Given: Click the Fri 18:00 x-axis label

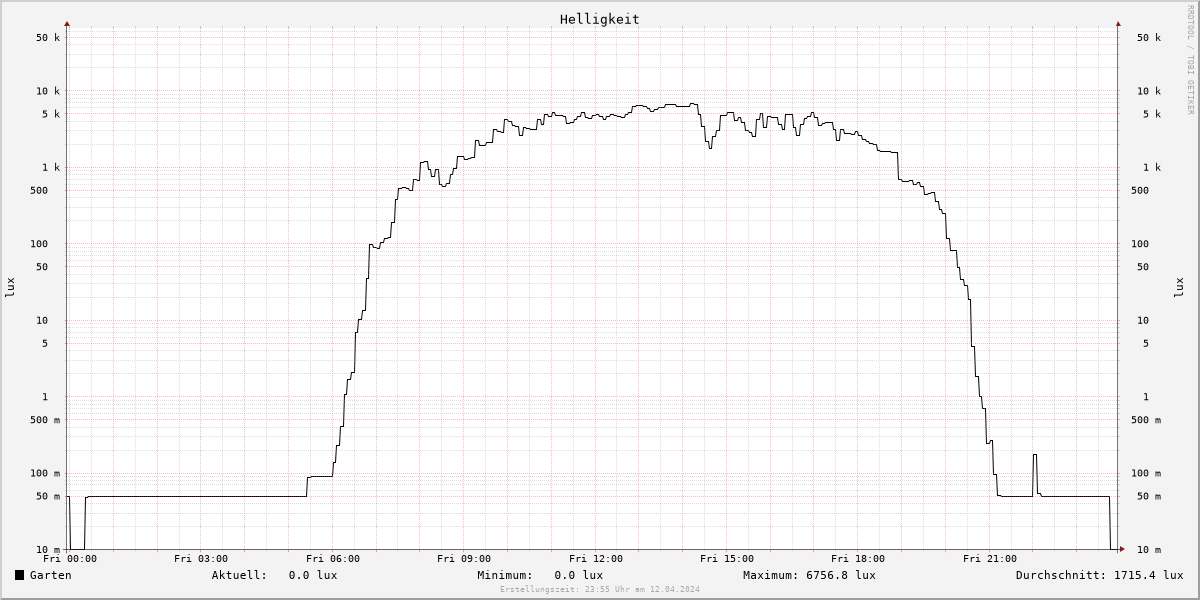Looking at the screenshot, I should 858,559.
